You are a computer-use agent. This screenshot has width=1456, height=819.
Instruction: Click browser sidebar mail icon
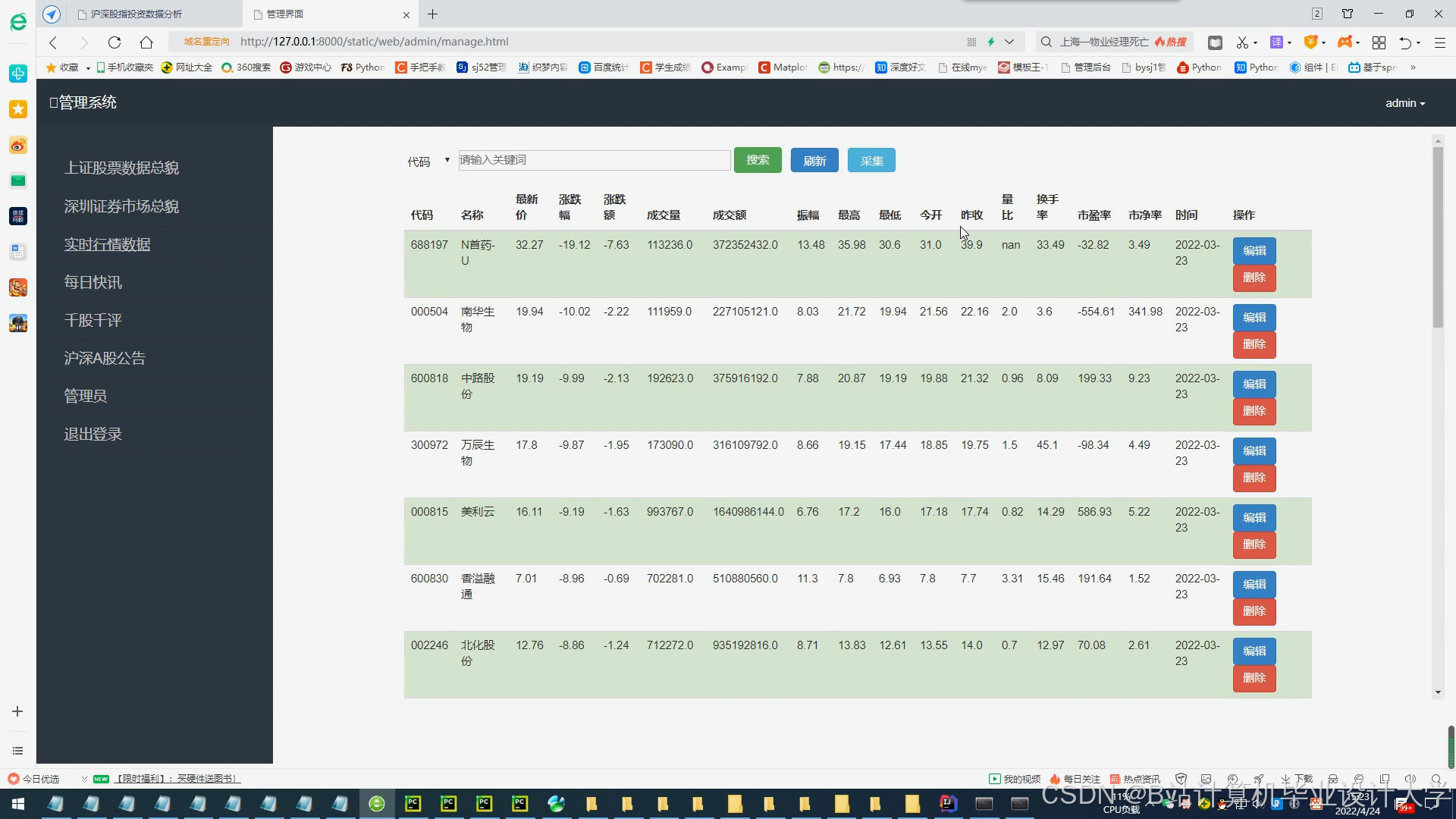pyautogui.click(x=18, y=180)
